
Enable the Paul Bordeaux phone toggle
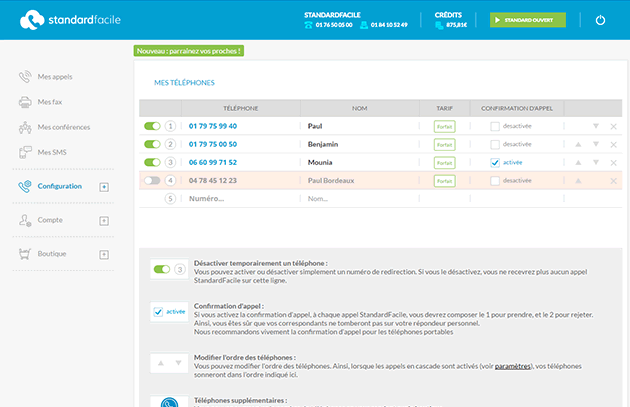click(152, 181)
